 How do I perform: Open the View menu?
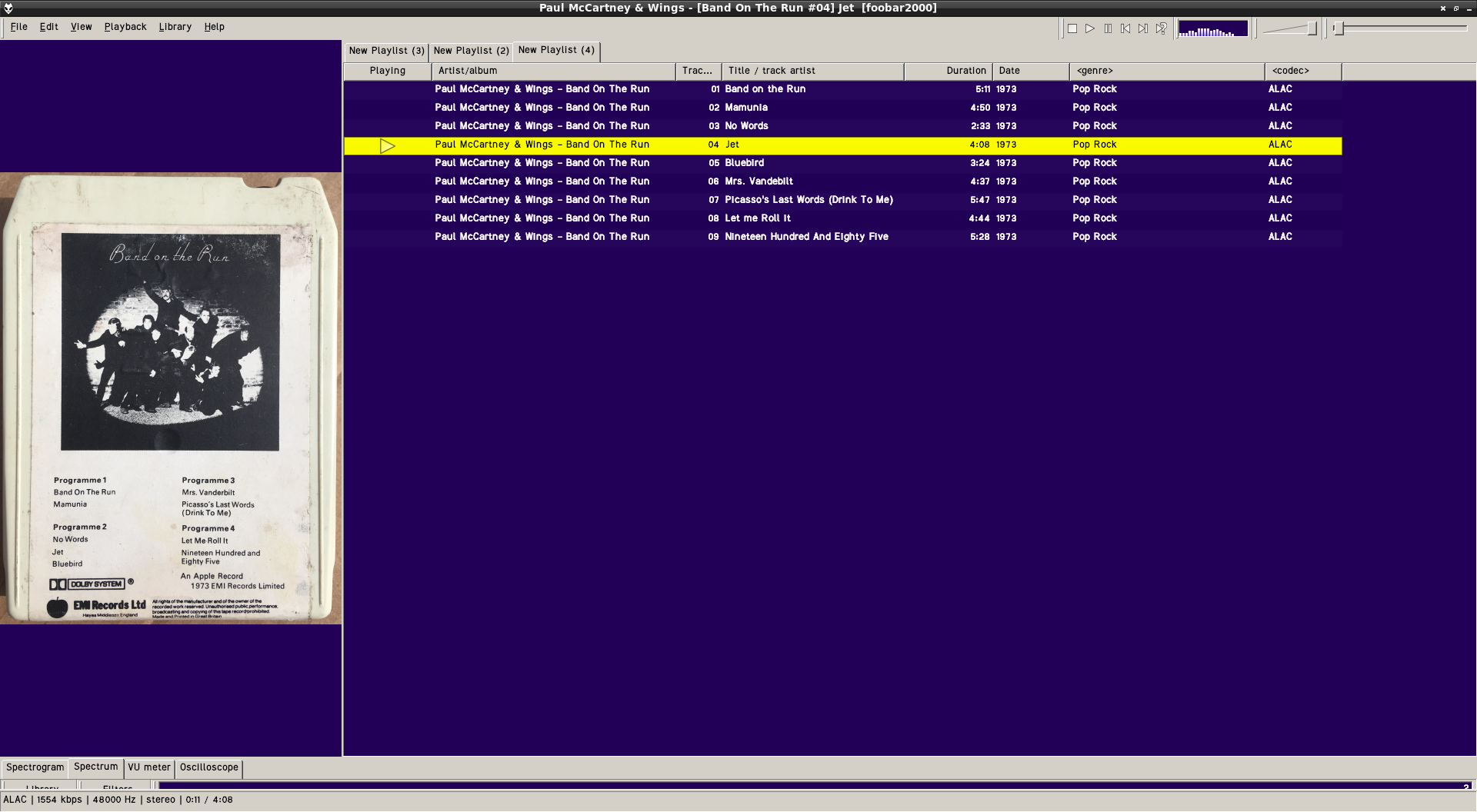81,27
